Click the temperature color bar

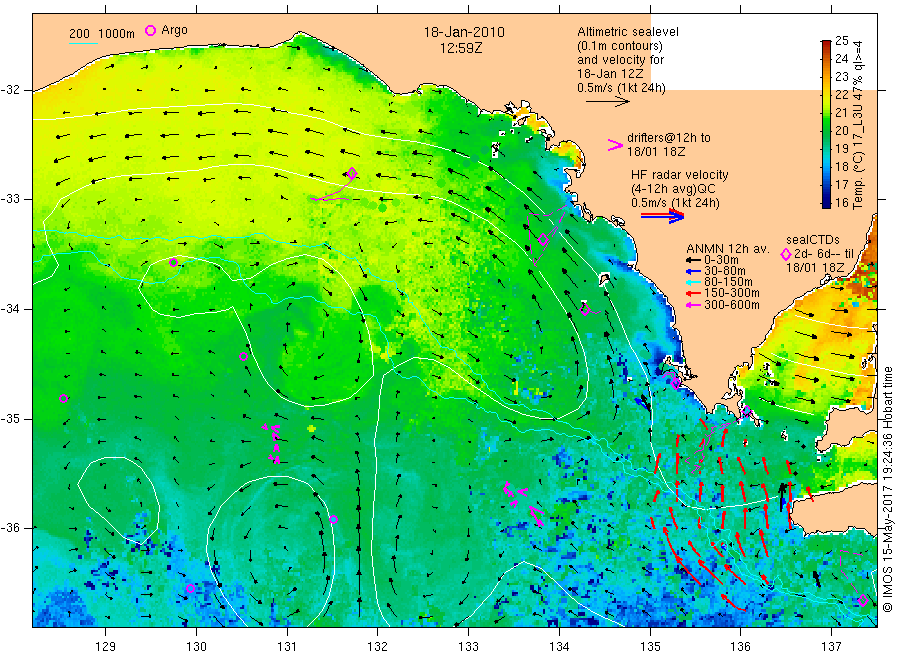[826, 123]
